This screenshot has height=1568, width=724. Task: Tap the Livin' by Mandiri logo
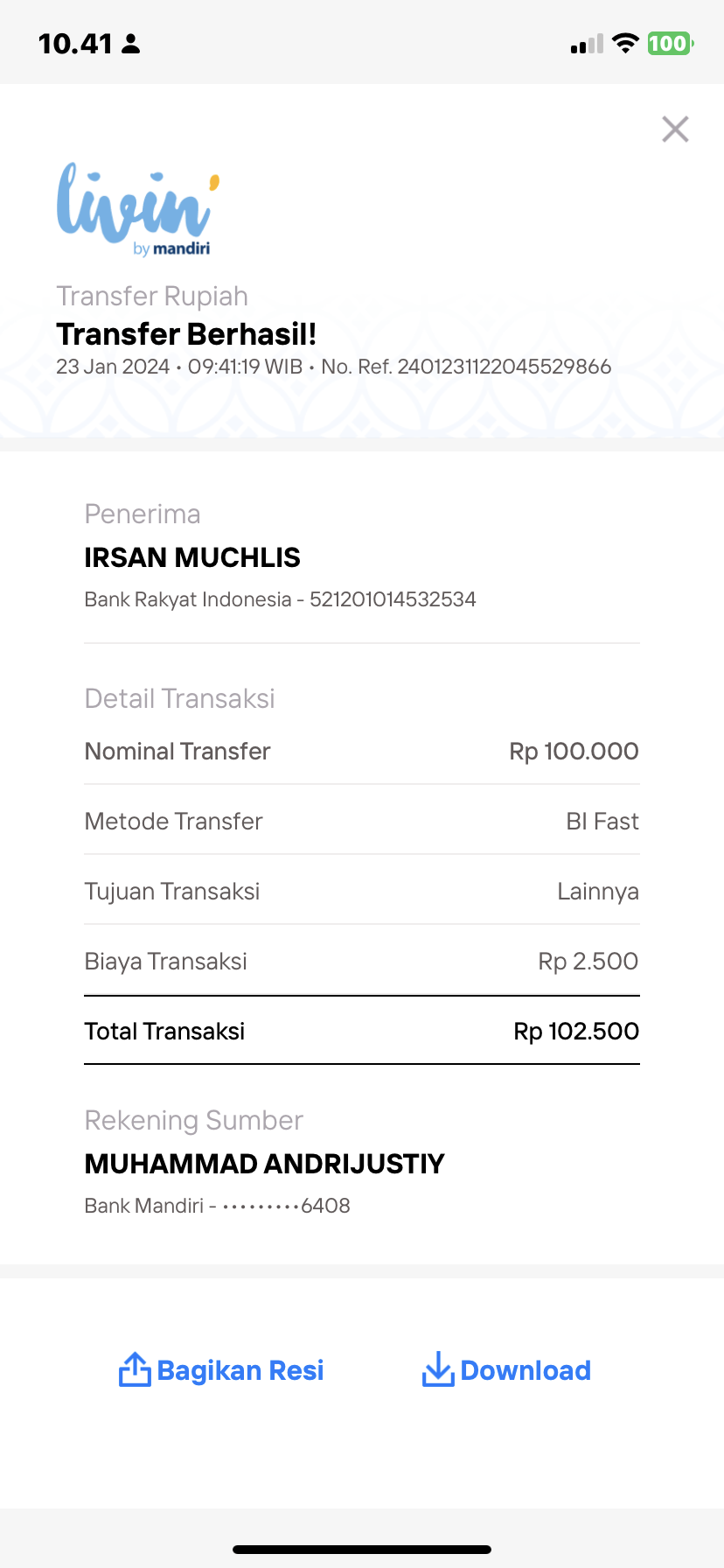click(x=137, y=209)
